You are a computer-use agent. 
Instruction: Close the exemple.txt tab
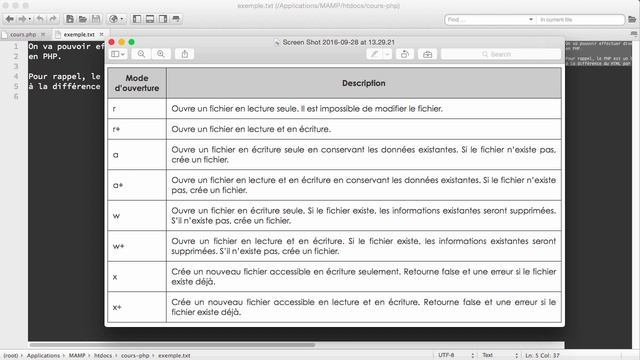pyautogui.click(x=102, y=35)
